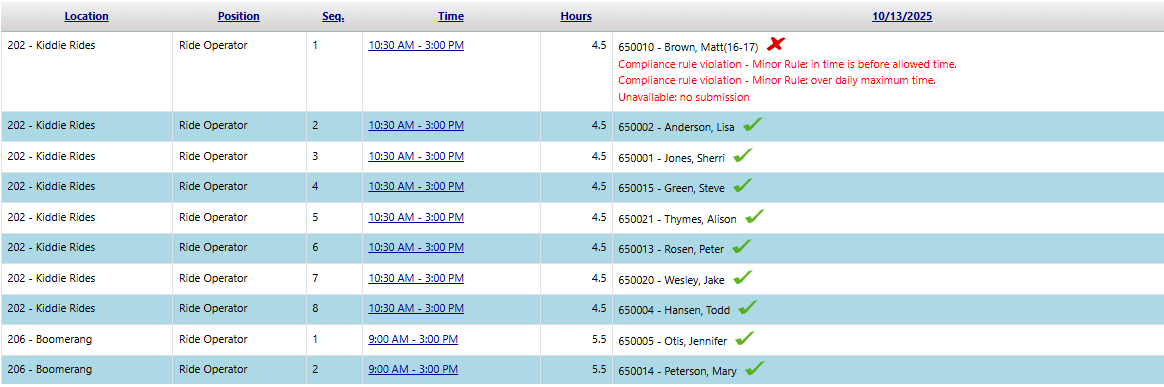Select employee 650013 - Rosen, Peter
Screen dimensions: 1164x387
[x=670, y=249]
